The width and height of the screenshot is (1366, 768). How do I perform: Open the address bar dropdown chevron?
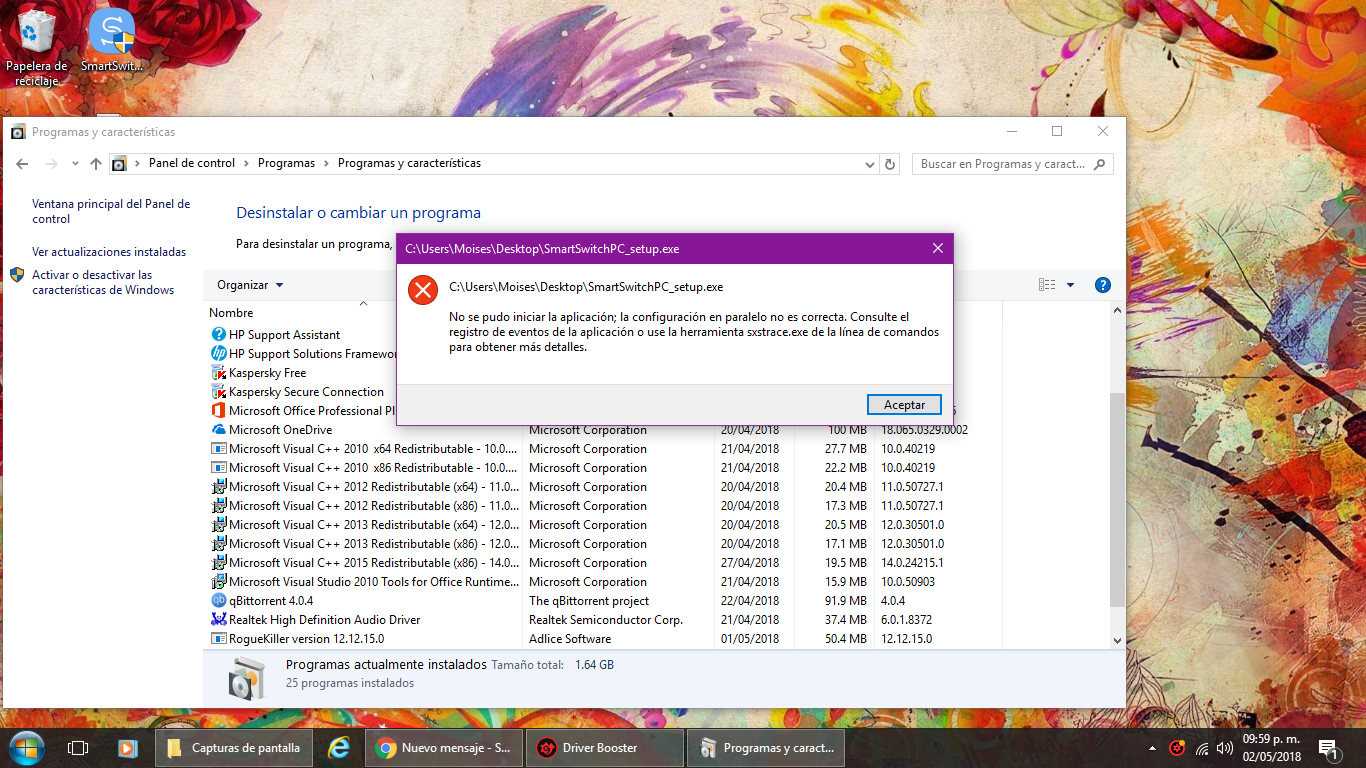coord(868,163)
